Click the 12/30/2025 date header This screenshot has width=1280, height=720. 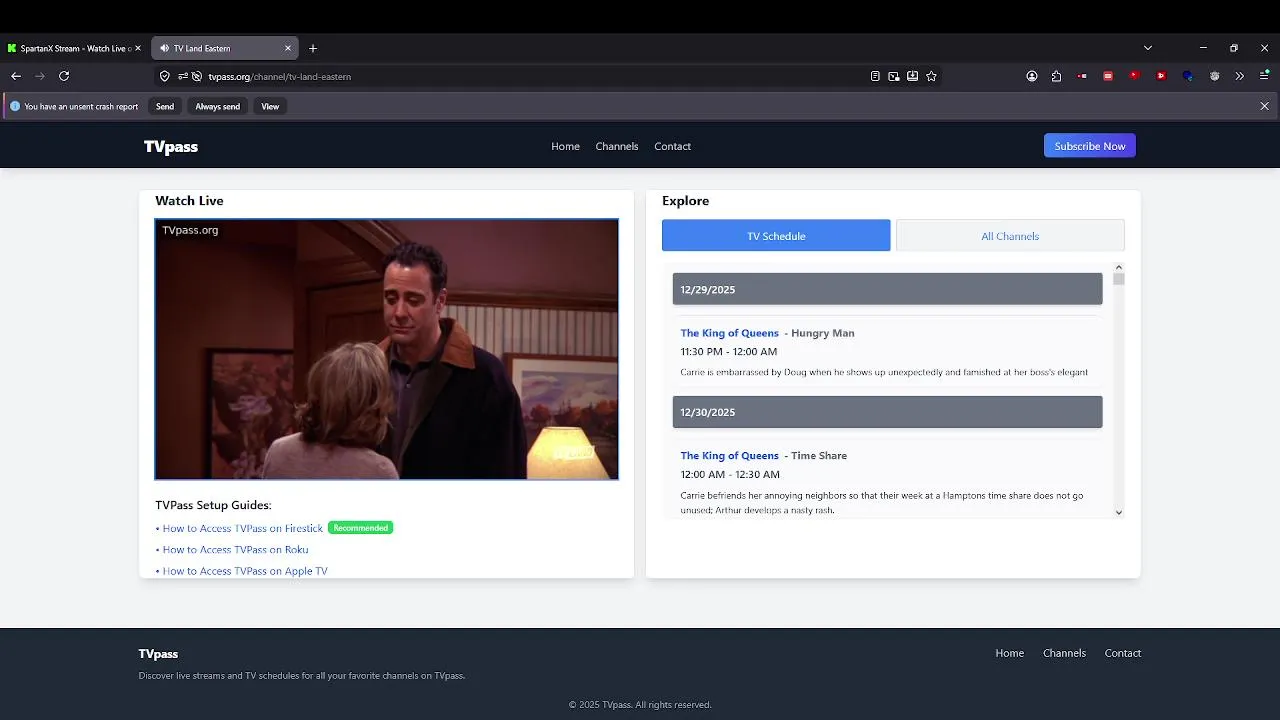887,412
